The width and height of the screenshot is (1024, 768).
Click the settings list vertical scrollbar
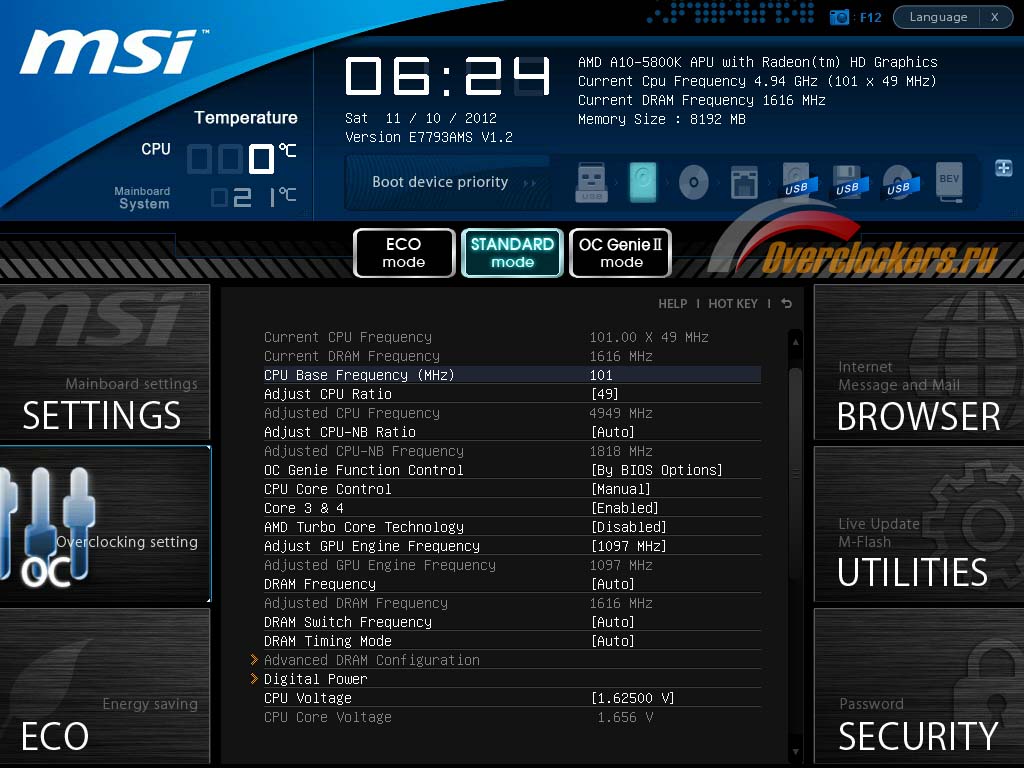pyautogui.click(x=795, y=540)
